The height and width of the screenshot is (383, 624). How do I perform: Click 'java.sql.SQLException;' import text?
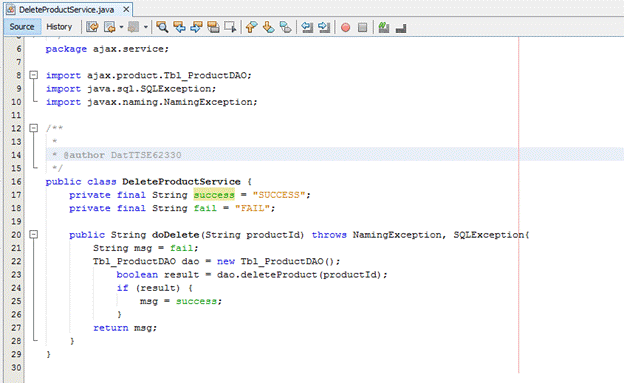pyautogui.click(x=152, y=88)
